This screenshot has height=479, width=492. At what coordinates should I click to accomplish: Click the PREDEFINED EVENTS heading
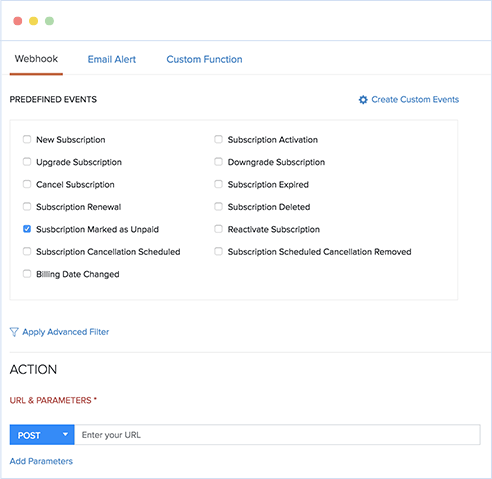[53, 100]
